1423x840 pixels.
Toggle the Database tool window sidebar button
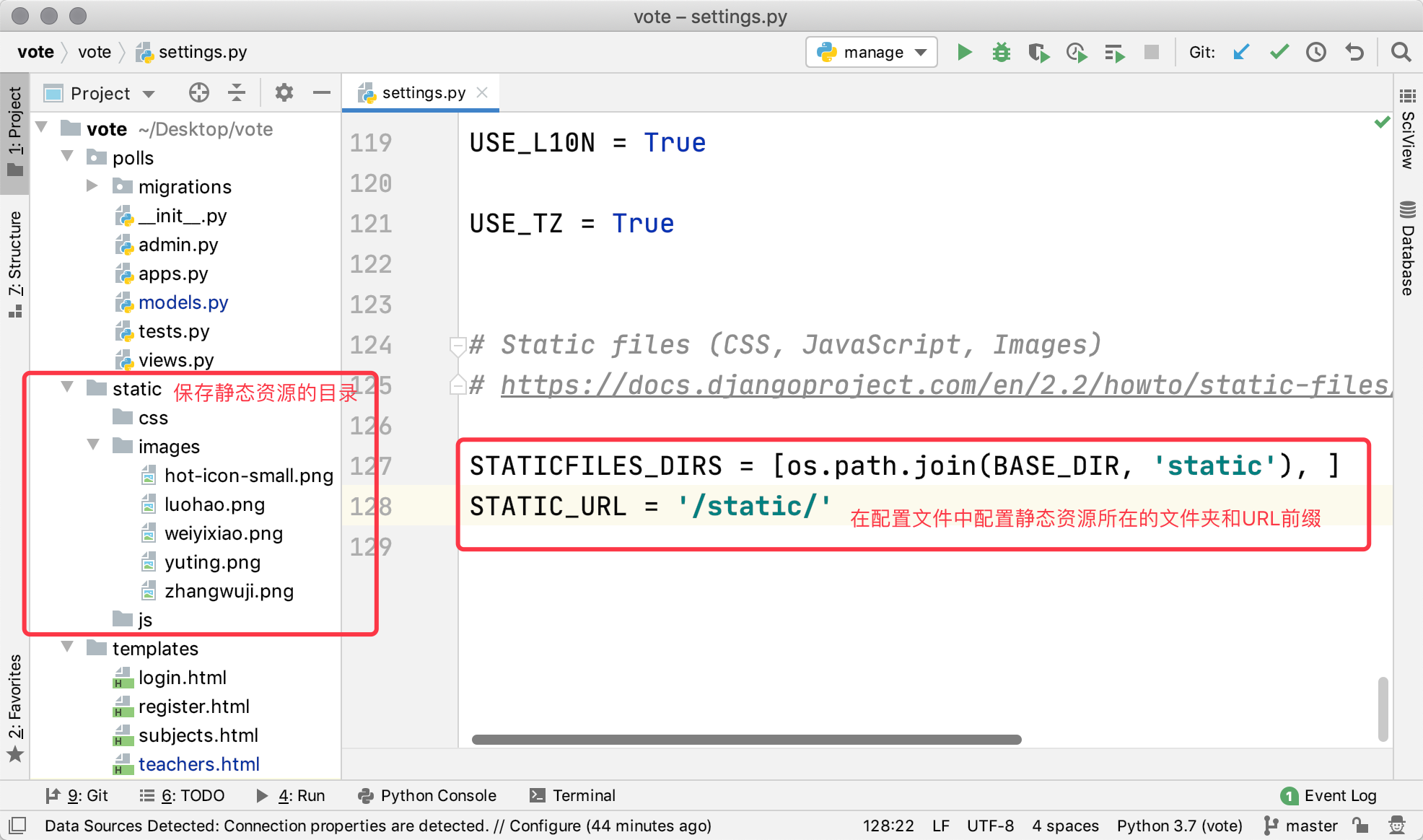tap(1407, 250)
